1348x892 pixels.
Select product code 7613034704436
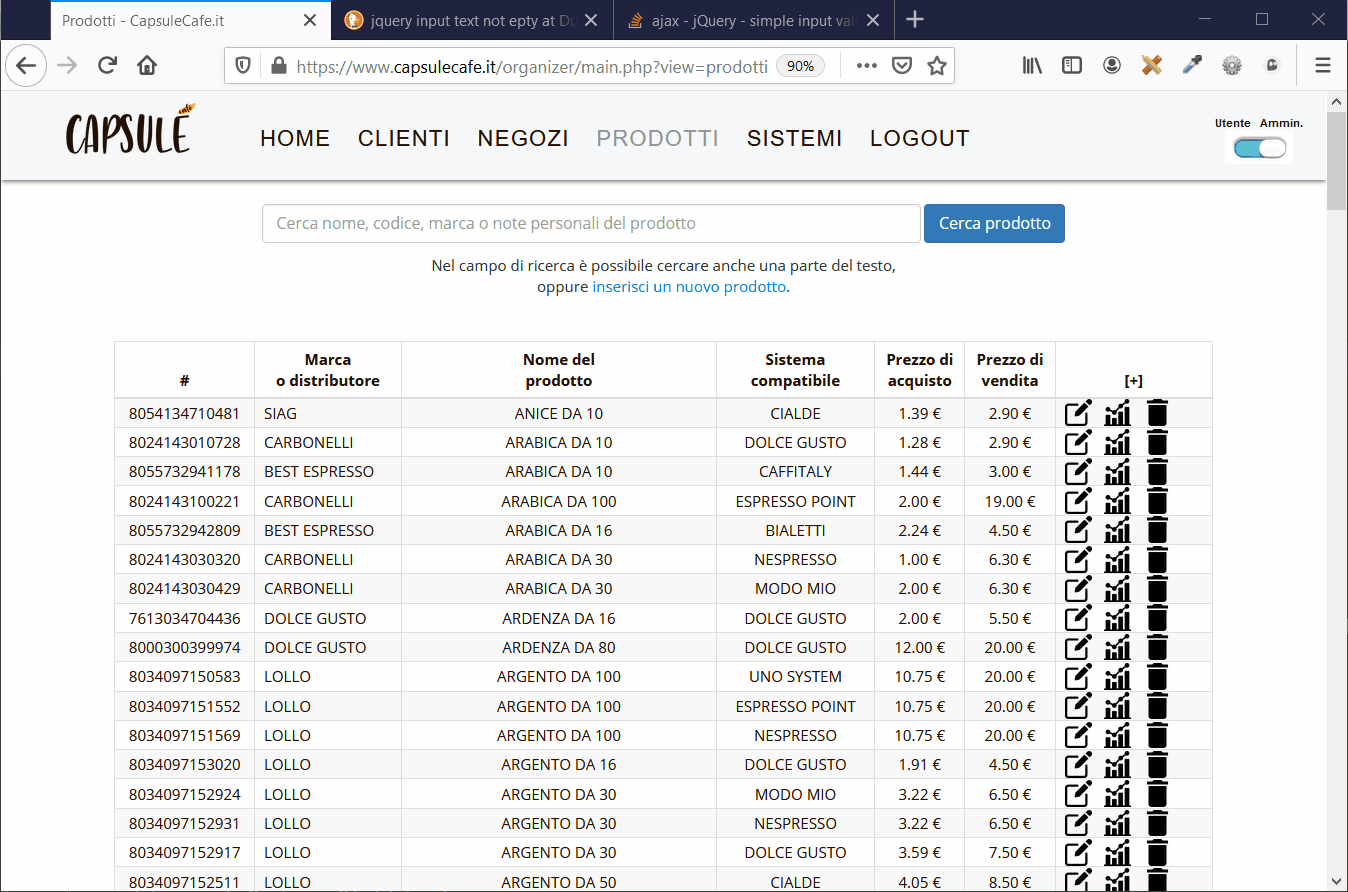tap(185, 618)
